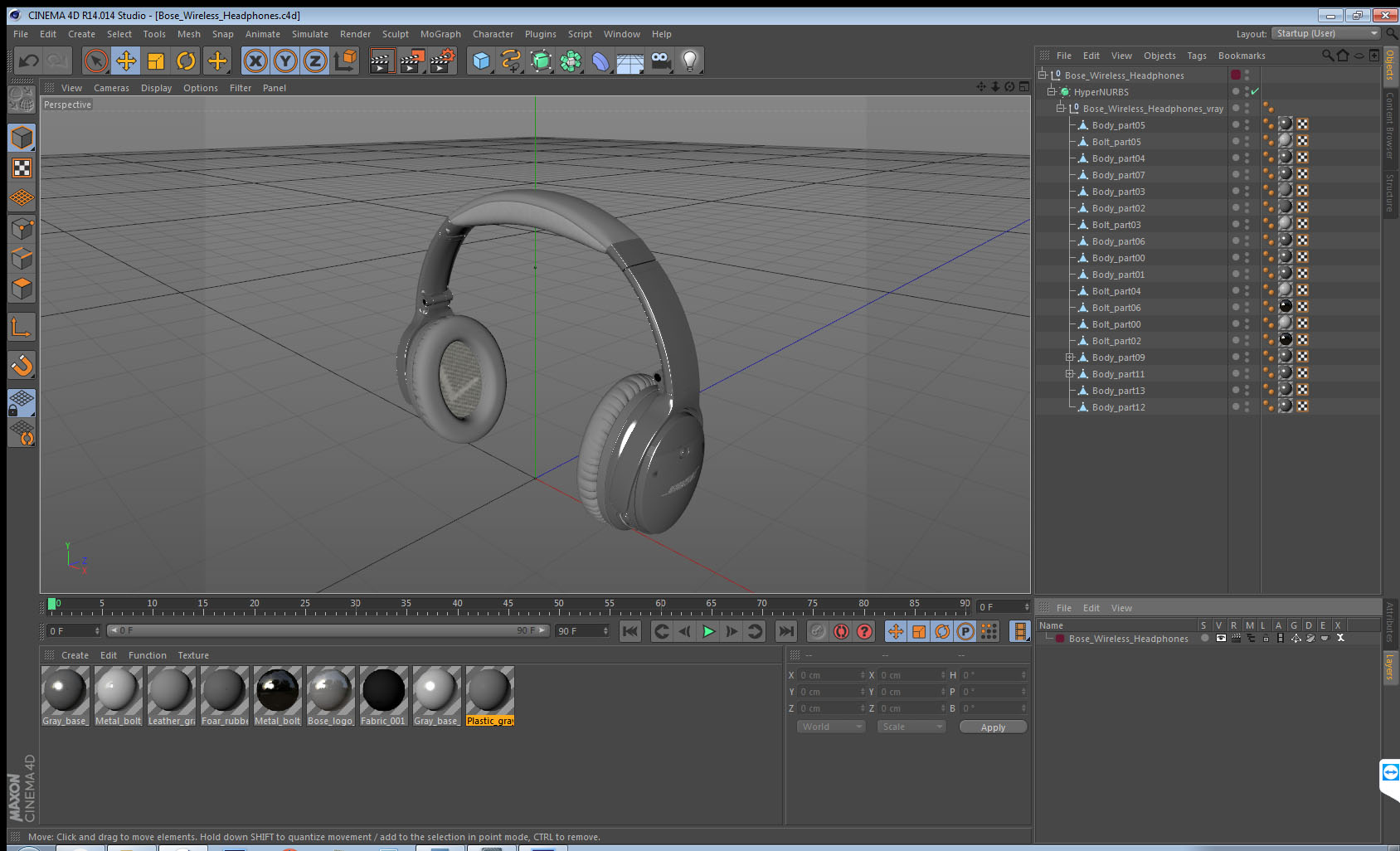Open material manager Texture menu
Viewport: 1400px width, 851px height.
pyautogui.click(x=193, y=655)
